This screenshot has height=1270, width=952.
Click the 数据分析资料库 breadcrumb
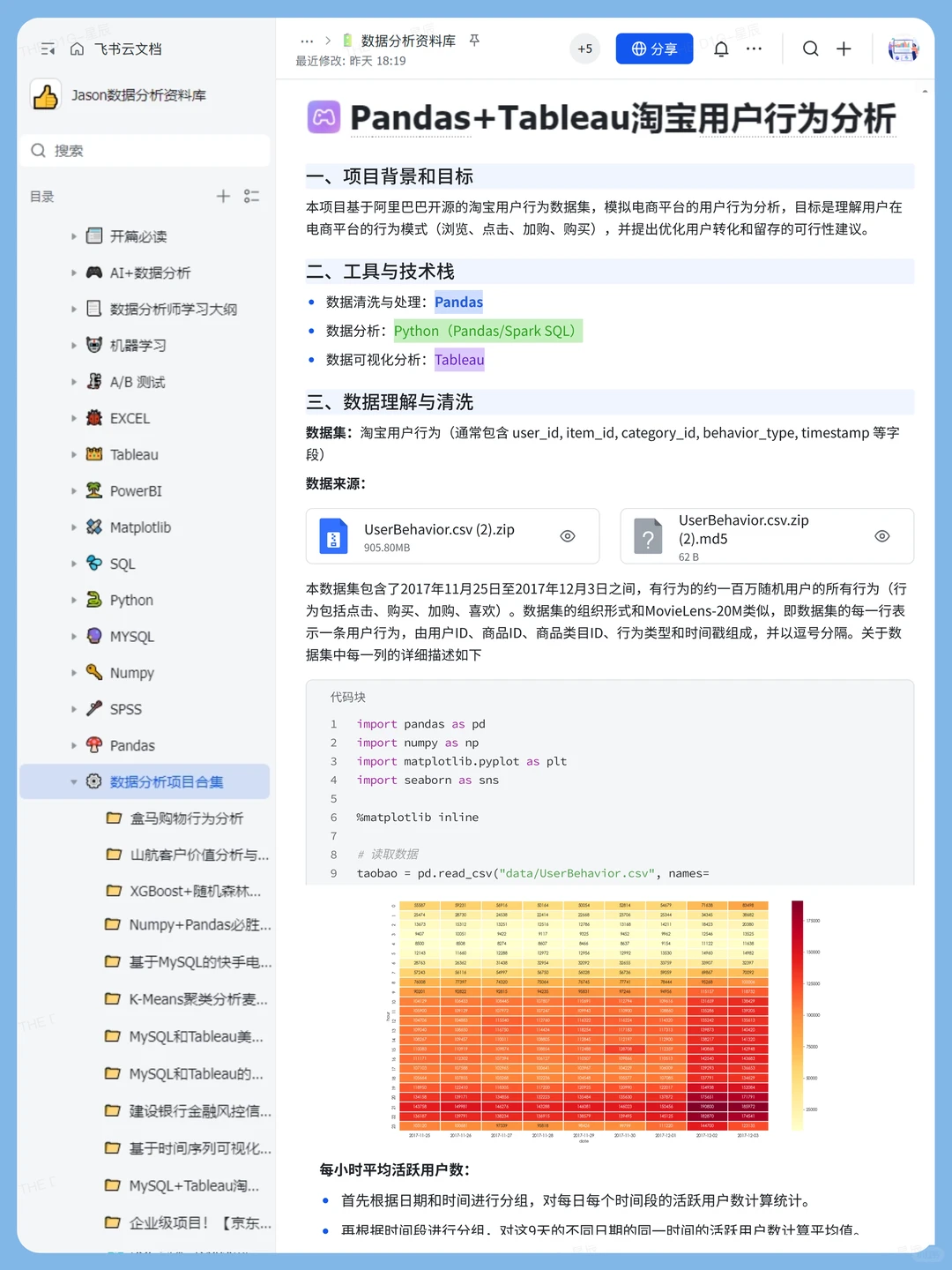click(408, 41)
